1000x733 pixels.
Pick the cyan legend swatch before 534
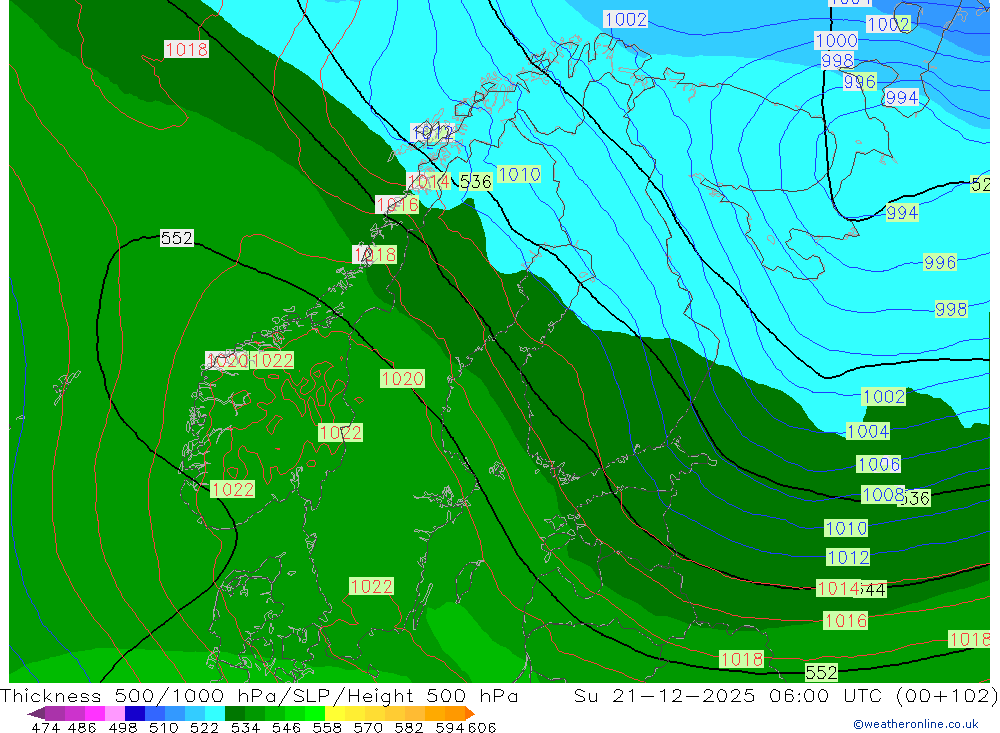click(x=215, y=713)
